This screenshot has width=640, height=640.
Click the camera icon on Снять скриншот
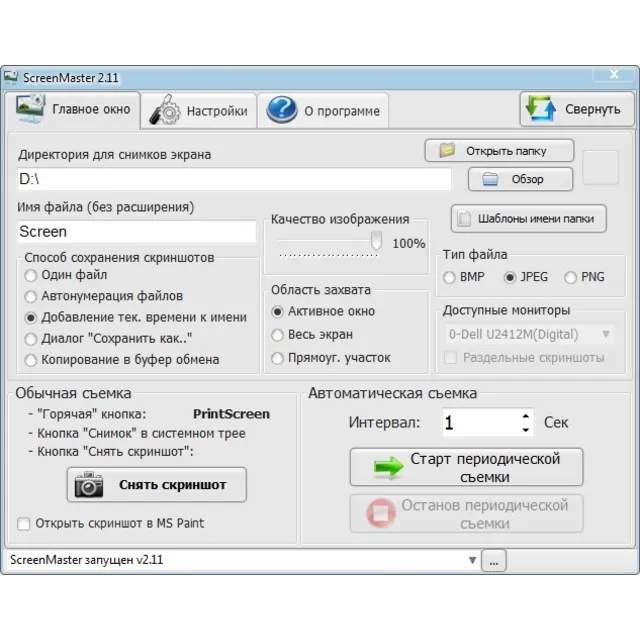89,484
